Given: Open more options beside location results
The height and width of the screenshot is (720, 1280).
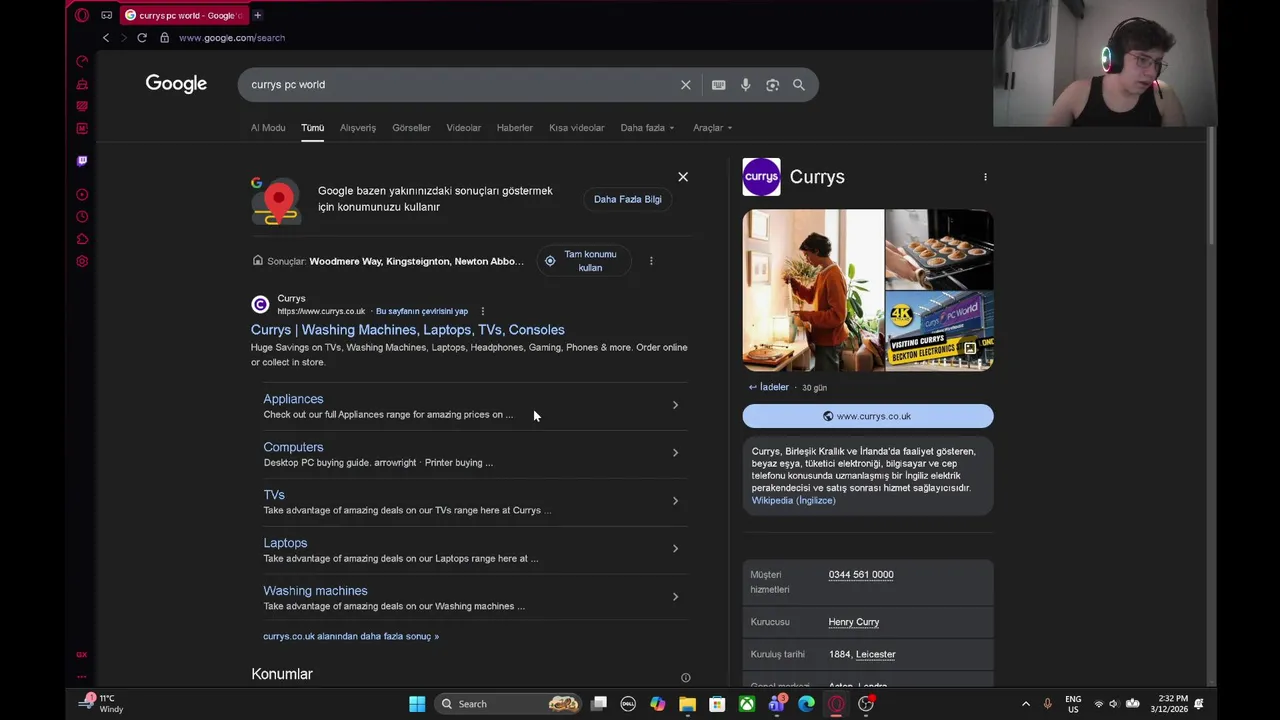Looking at the screenshot, I should pyautogui.click(x=651, y=261).
